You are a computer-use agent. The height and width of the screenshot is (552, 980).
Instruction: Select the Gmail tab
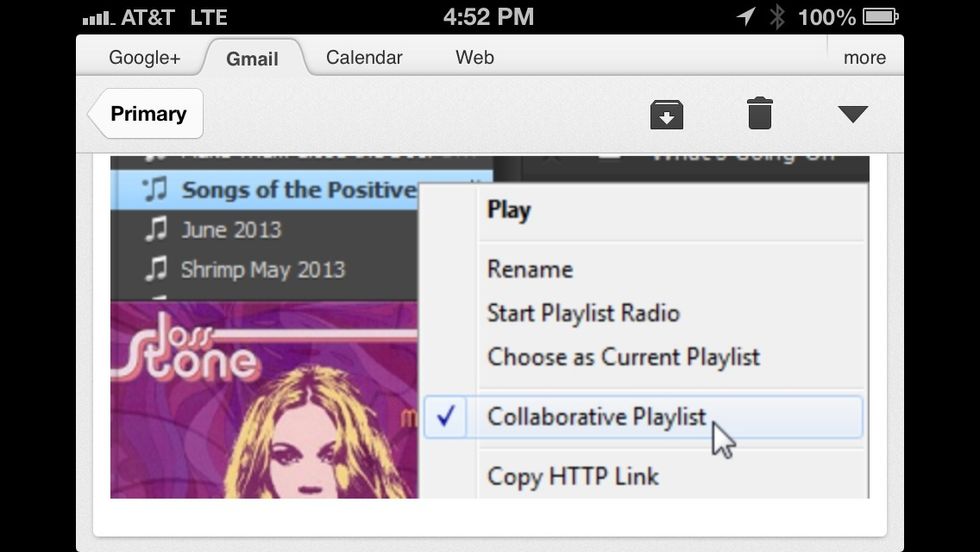[252, 59]
